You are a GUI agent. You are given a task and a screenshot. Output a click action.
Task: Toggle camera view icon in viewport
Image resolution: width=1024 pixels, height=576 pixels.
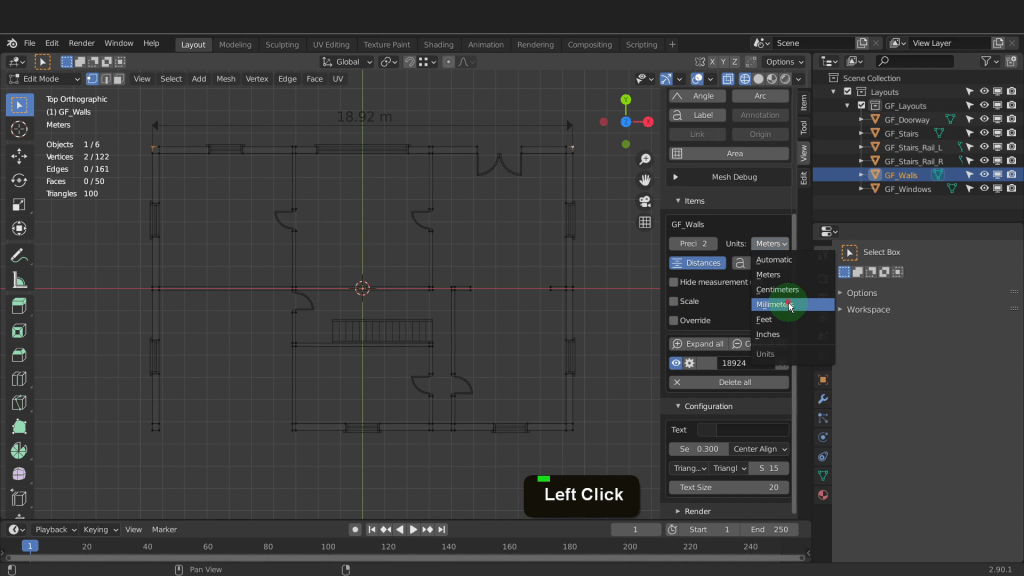645,201
